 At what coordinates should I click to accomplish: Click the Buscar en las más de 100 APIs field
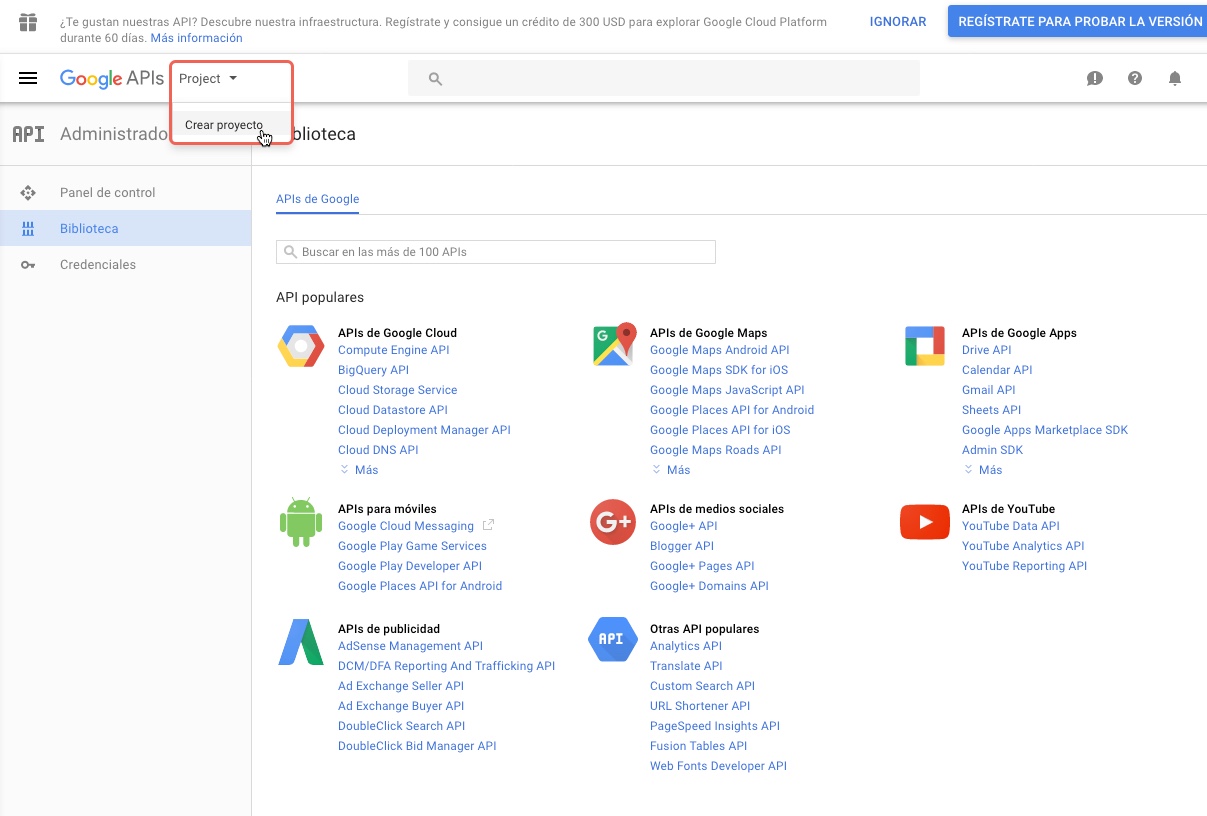(496, 252)
